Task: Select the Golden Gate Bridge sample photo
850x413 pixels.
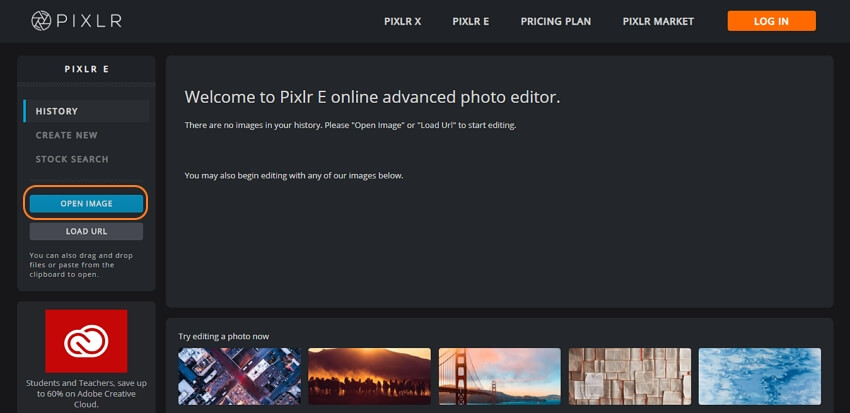Action: tap(499, 376)
